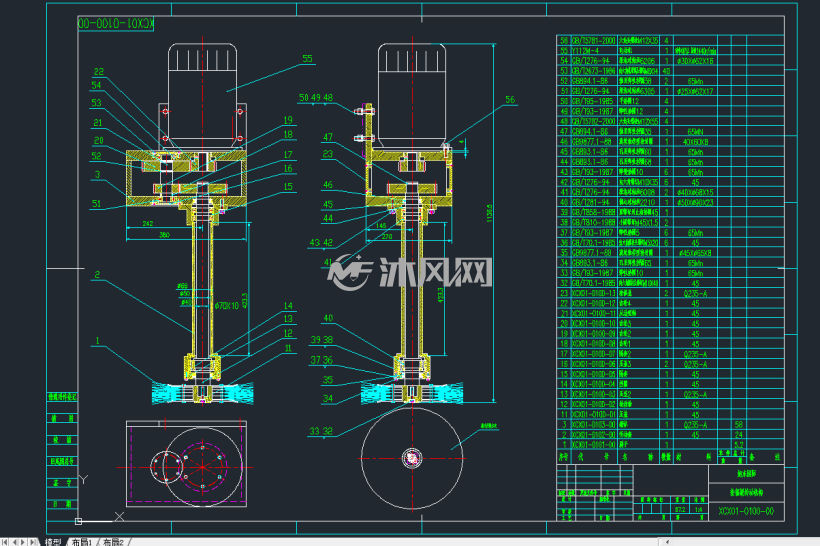The image size is (820, 546).
Task: Select the GB/T5782-2000 cell in row 48
Action: pyautogui.click(x=594, y=121)
